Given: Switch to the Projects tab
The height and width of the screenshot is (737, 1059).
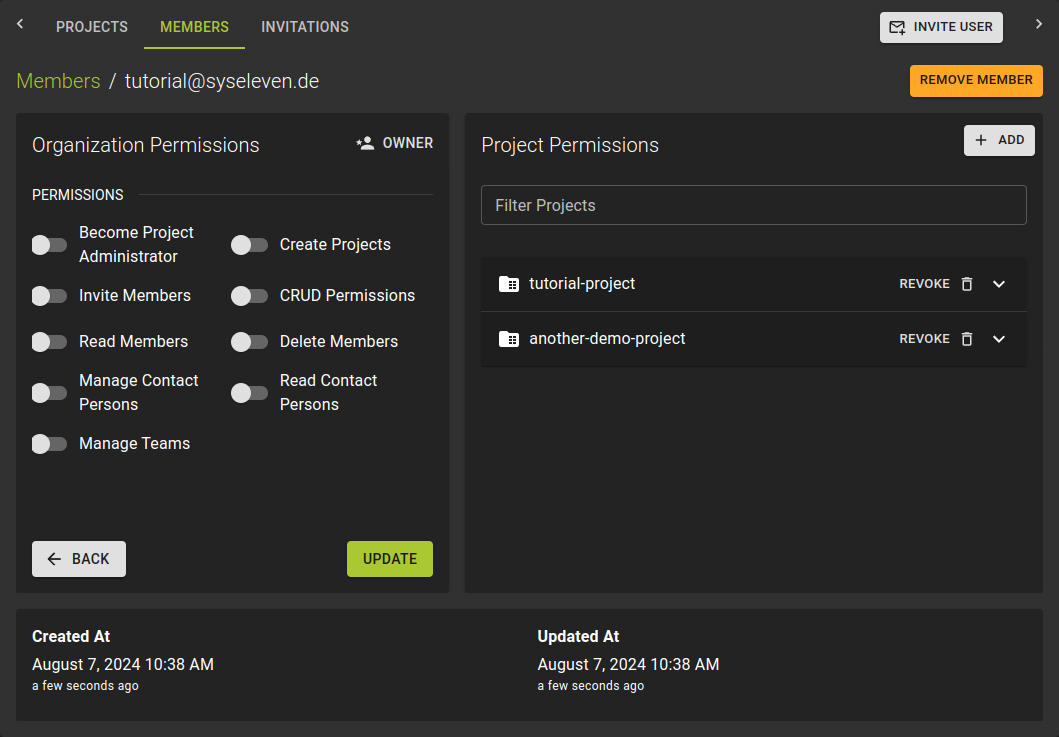Looking at the screenshot, I should click(91, 27).
